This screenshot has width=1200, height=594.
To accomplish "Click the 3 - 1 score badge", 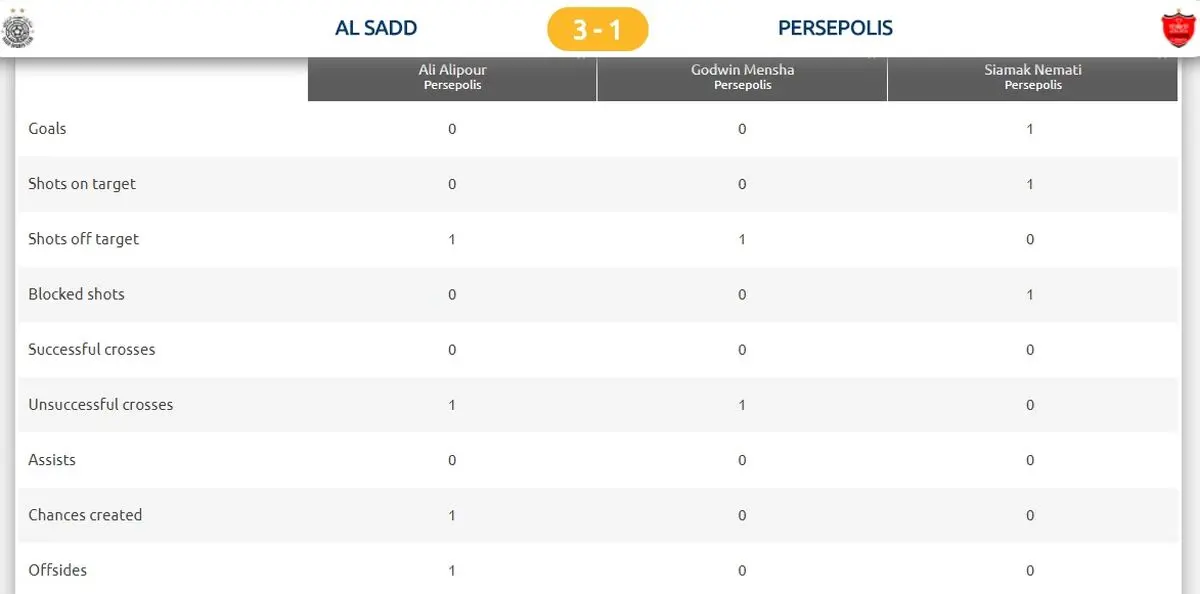I will [598, 29].
